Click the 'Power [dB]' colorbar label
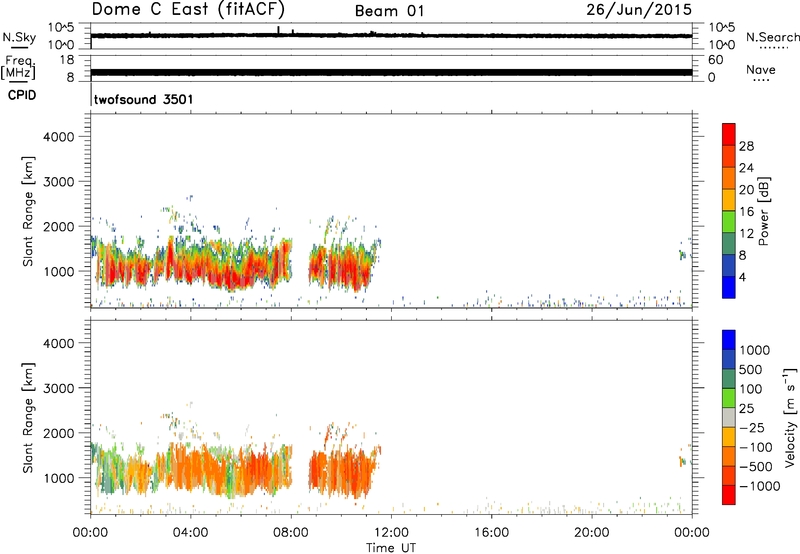This screenshot has height=554, width=800. [x=763, y=211]
